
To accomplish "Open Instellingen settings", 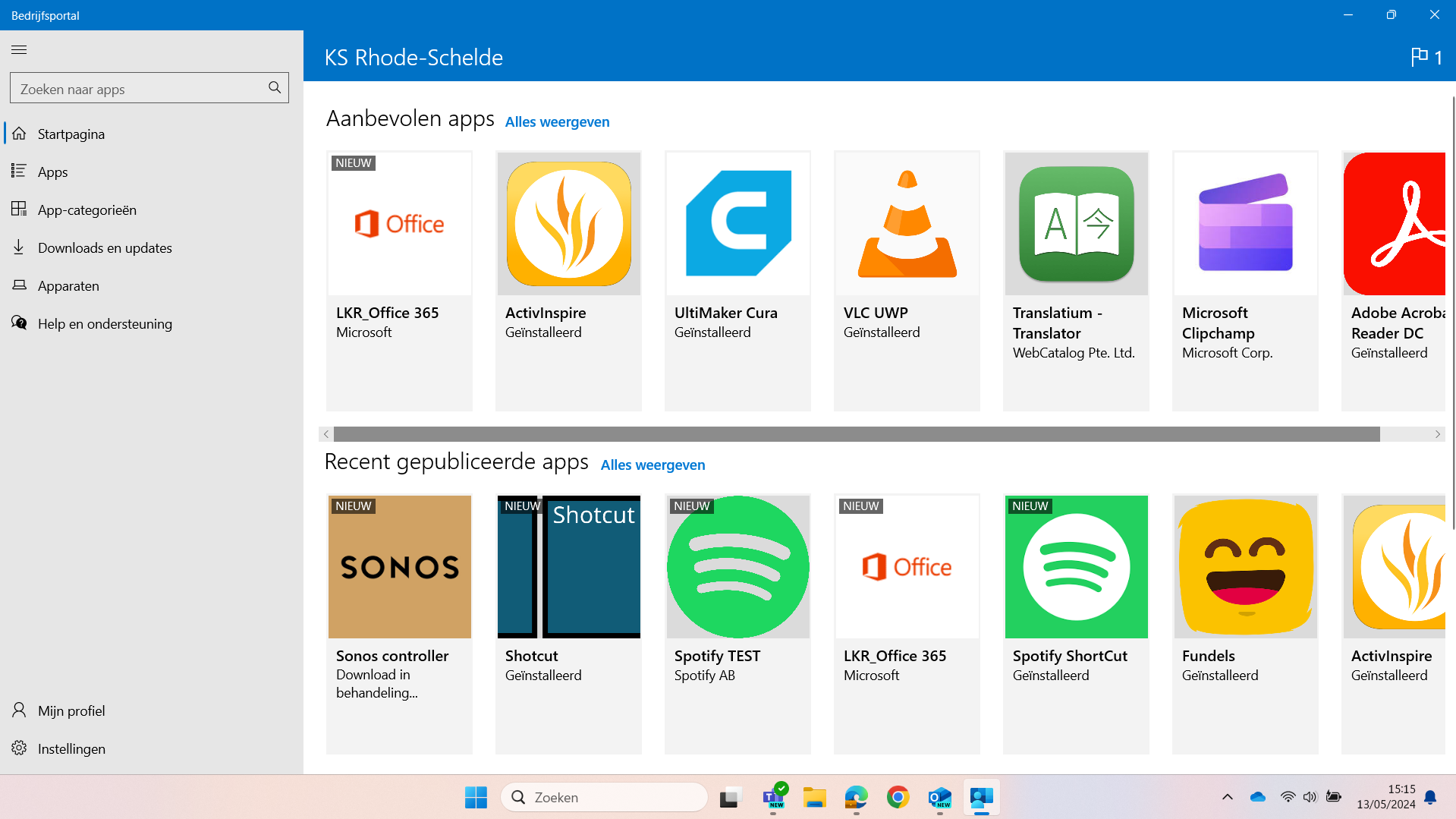I will click(71, 749).
